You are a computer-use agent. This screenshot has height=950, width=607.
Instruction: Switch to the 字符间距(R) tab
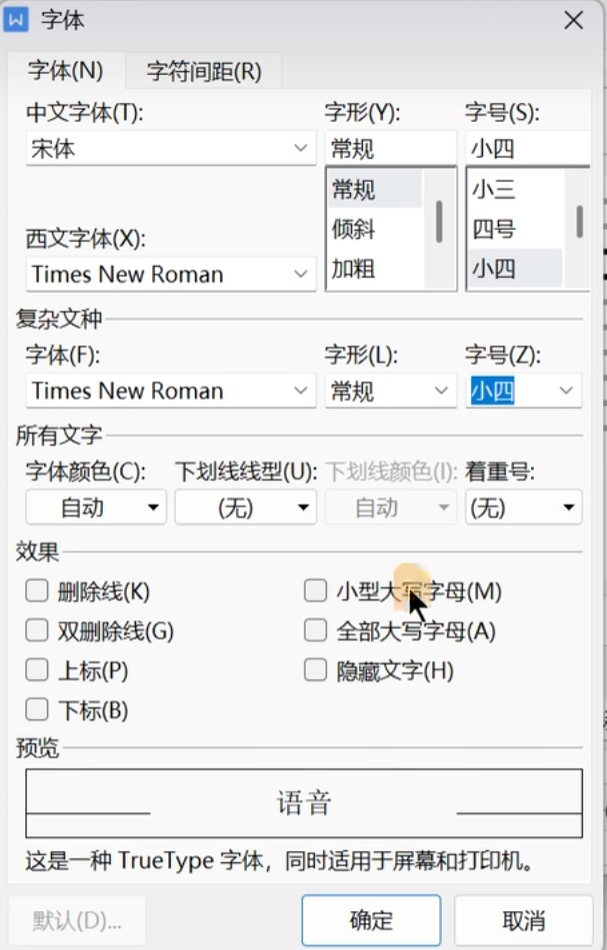coord(204,71)
